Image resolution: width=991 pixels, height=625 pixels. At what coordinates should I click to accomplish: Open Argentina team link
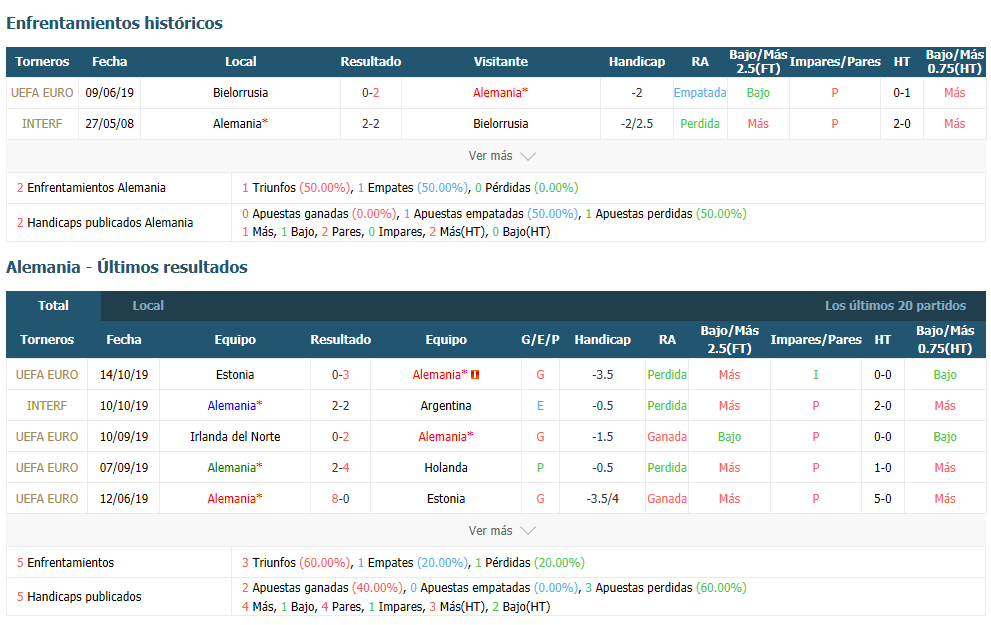click(446, 406)
